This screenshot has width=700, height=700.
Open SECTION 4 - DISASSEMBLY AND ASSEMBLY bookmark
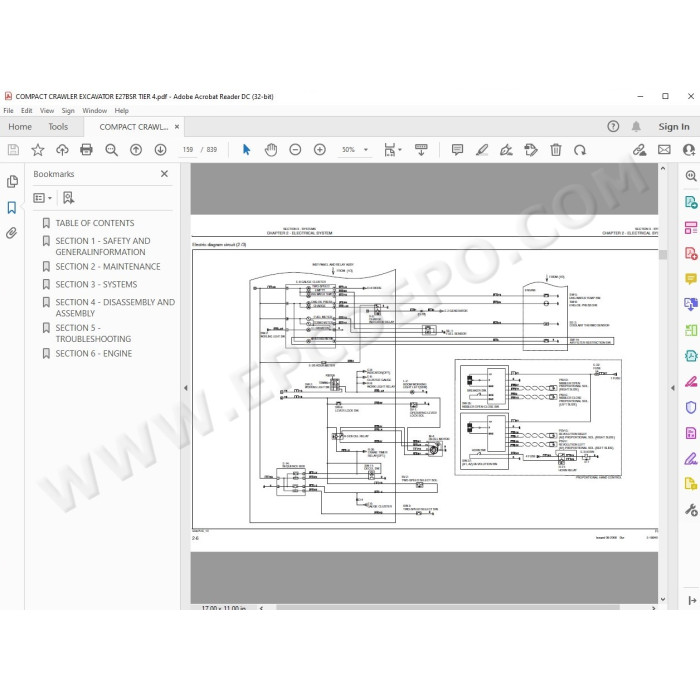pyautogui.click(x=115, y=308)
